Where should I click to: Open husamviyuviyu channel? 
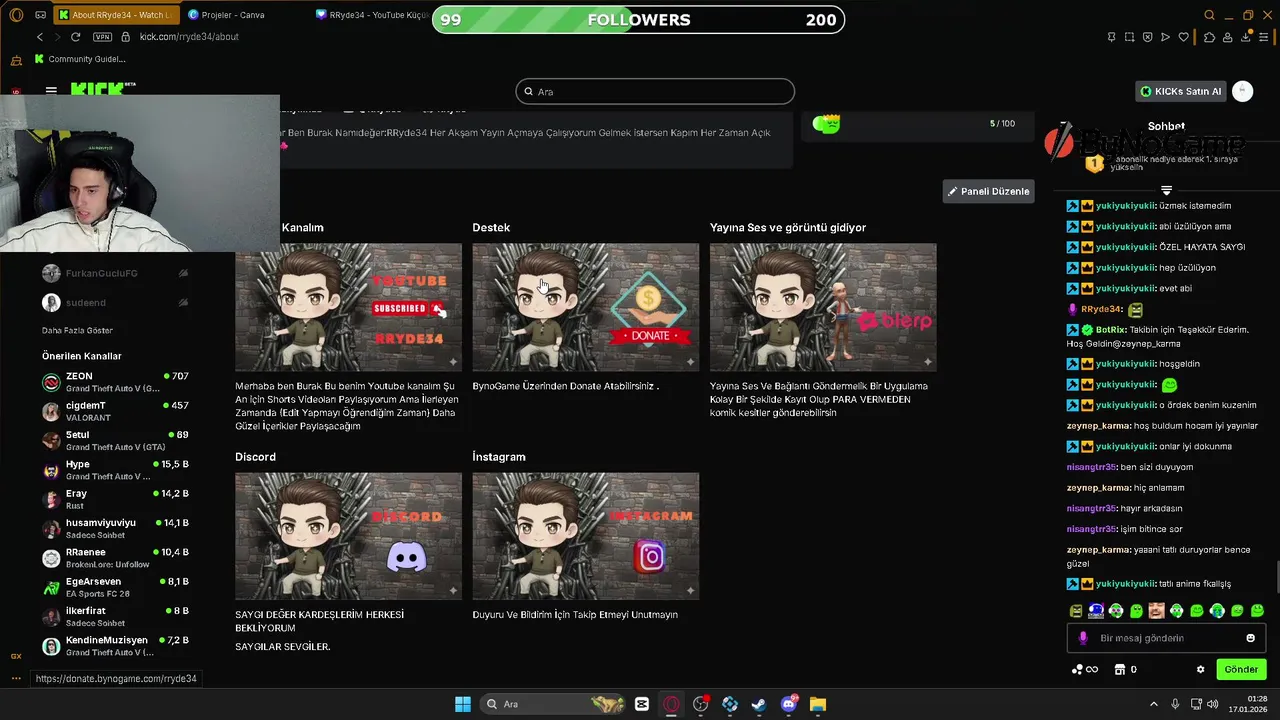115,528
